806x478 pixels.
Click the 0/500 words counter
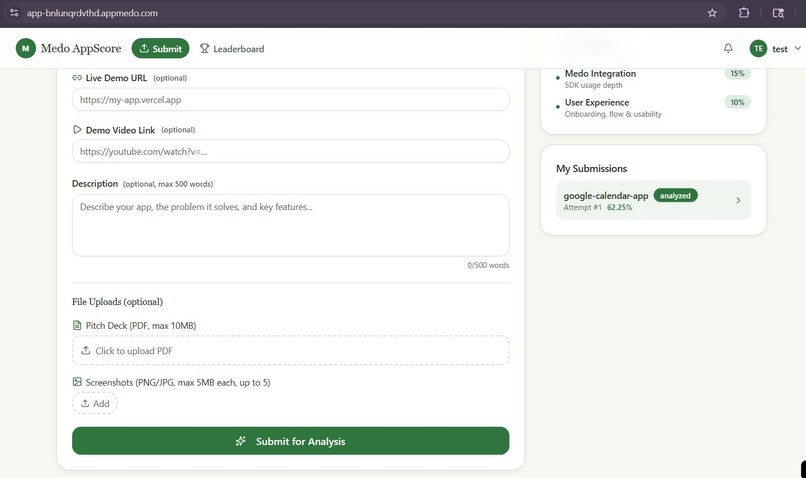click(x=488, y=265)
